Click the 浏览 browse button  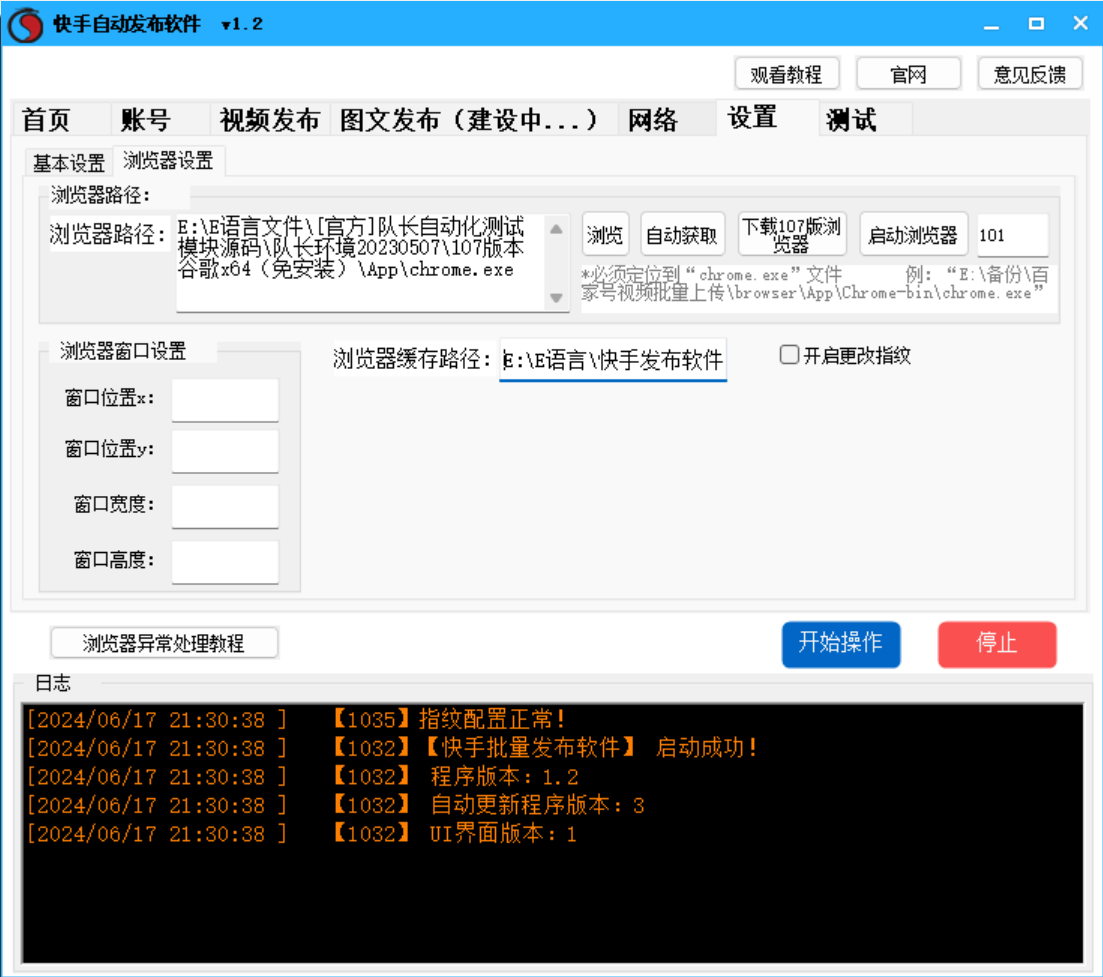605,235
